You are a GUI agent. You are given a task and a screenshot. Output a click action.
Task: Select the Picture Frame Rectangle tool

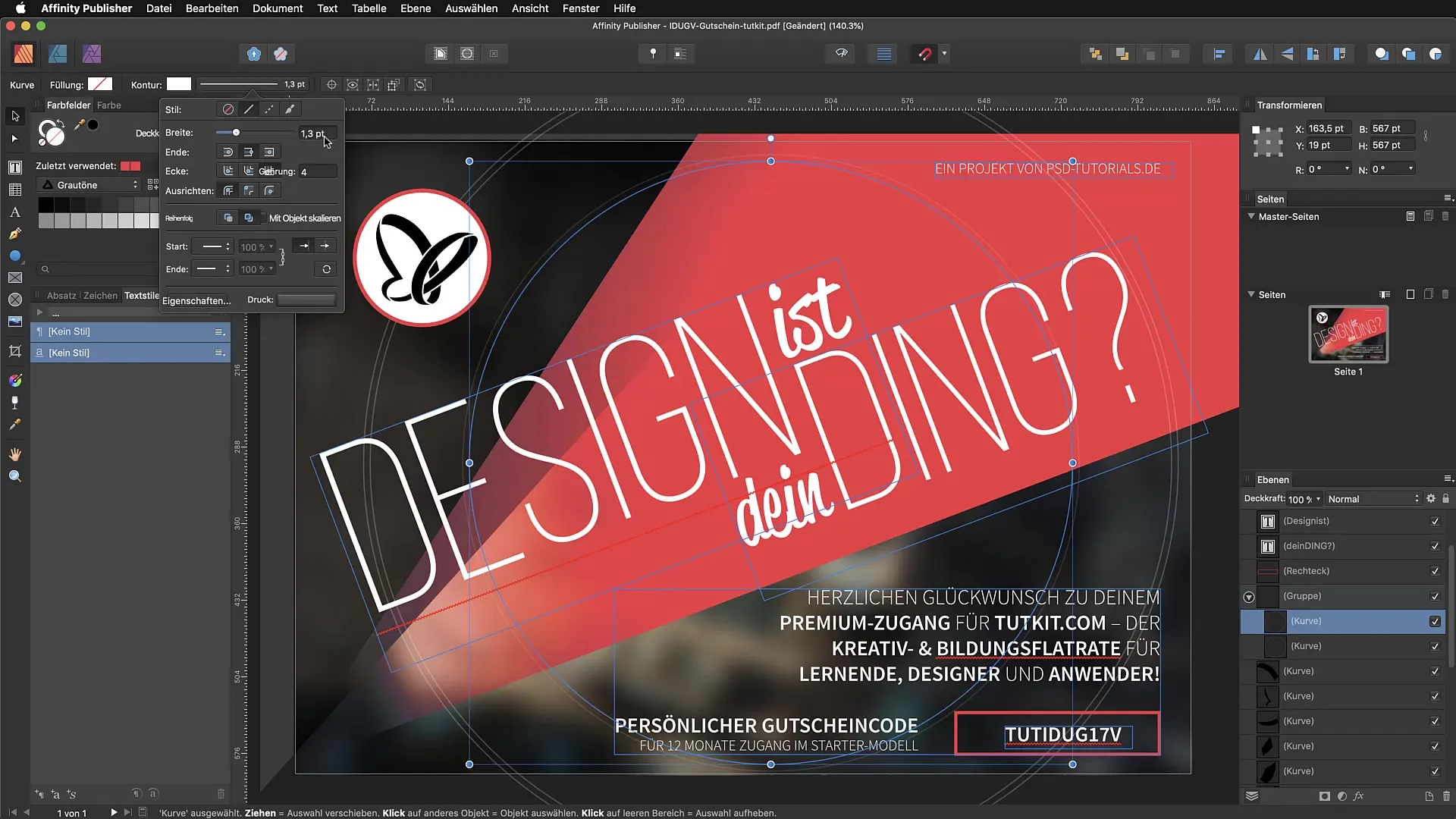(15, 278)
